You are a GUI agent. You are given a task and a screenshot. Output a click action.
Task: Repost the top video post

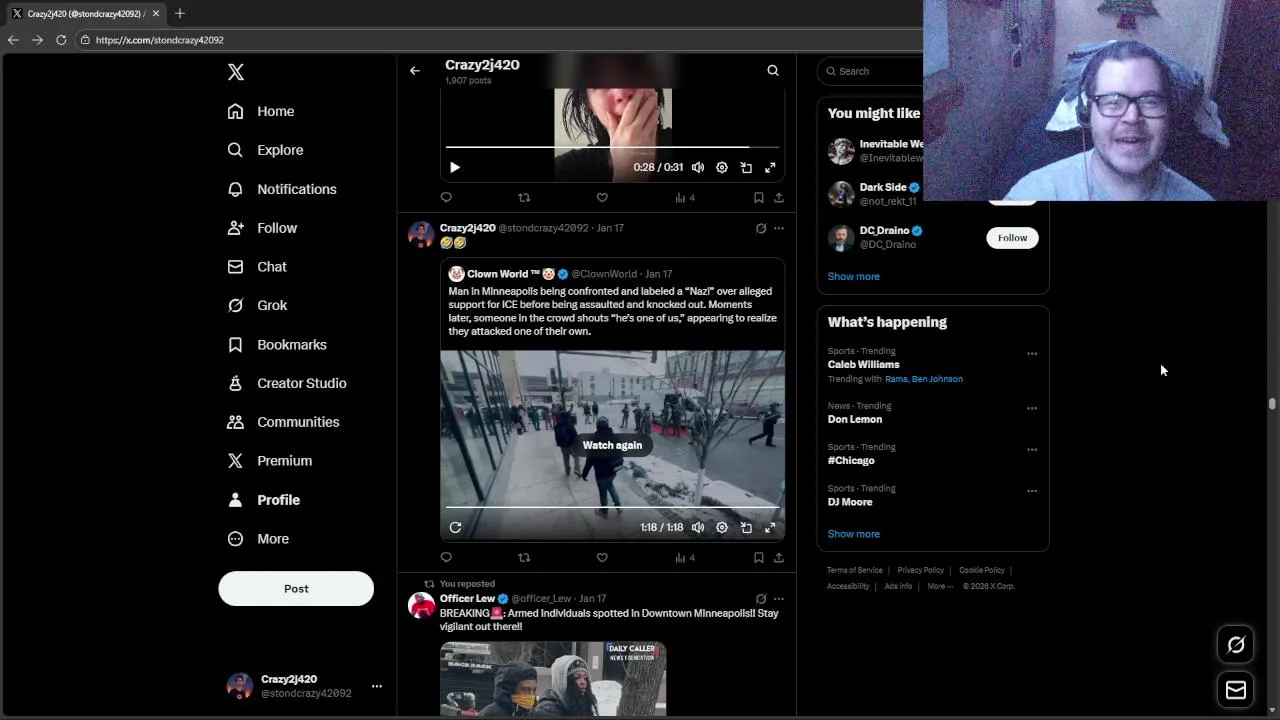click(524, 198)
